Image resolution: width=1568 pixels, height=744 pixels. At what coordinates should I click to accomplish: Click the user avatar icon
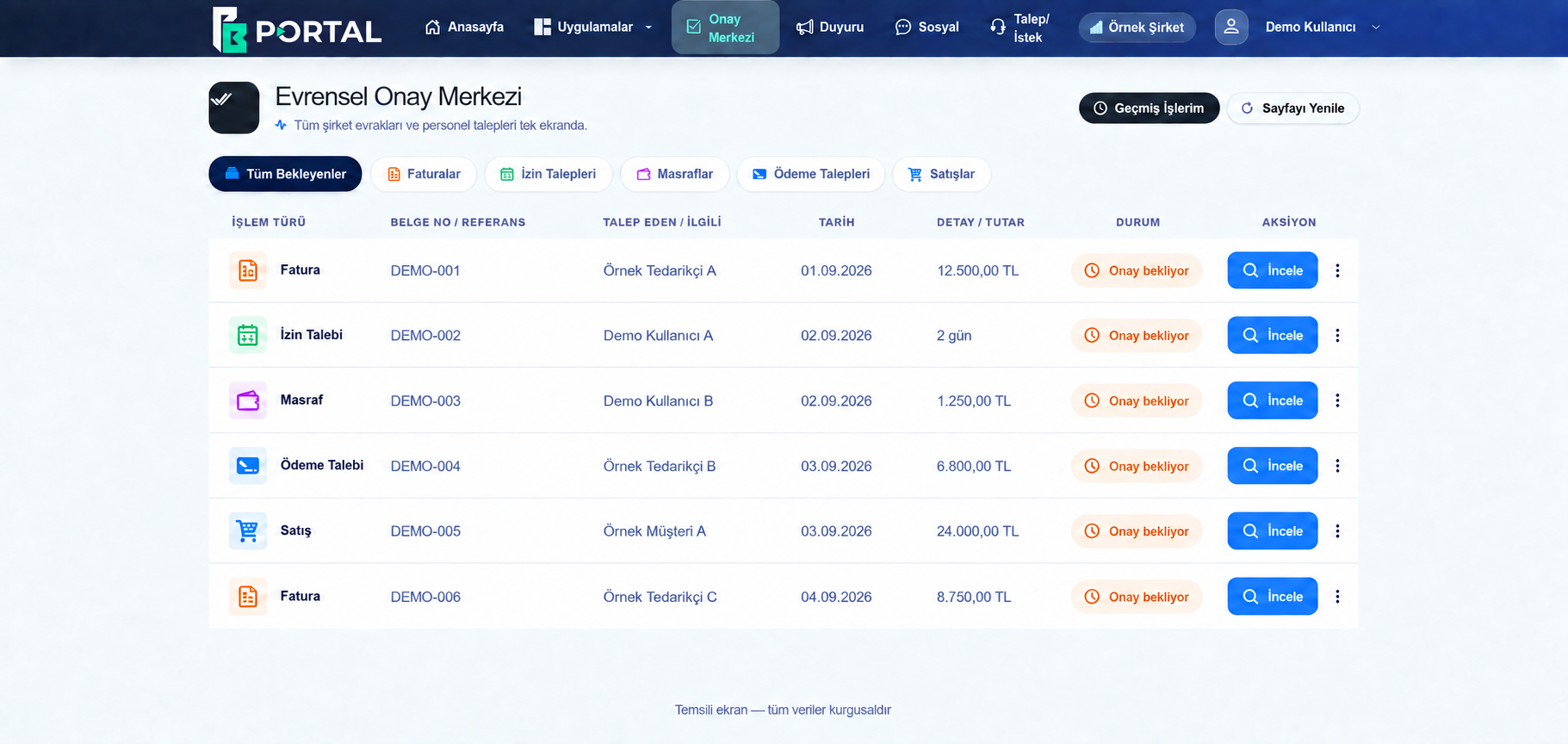click(1231, 27)
